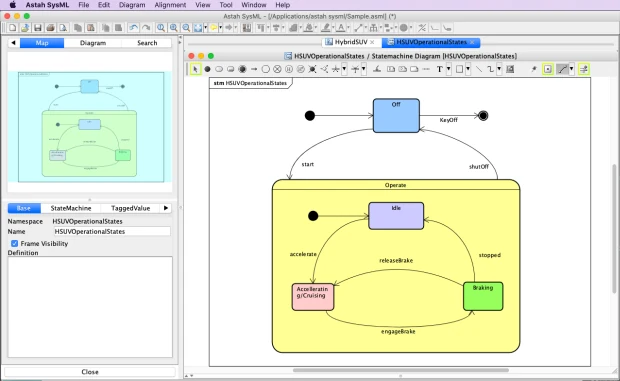Expand more property tabs with right triangle

[166, 208]
